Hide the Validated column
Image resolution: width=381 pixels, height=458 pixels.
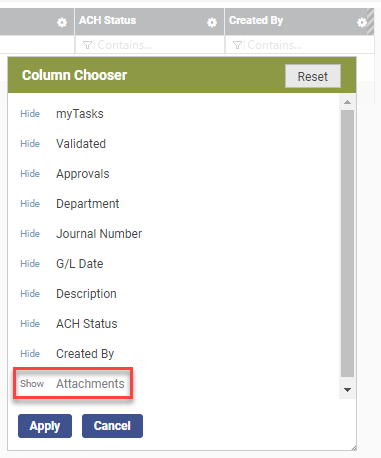[x=30, y=144]
